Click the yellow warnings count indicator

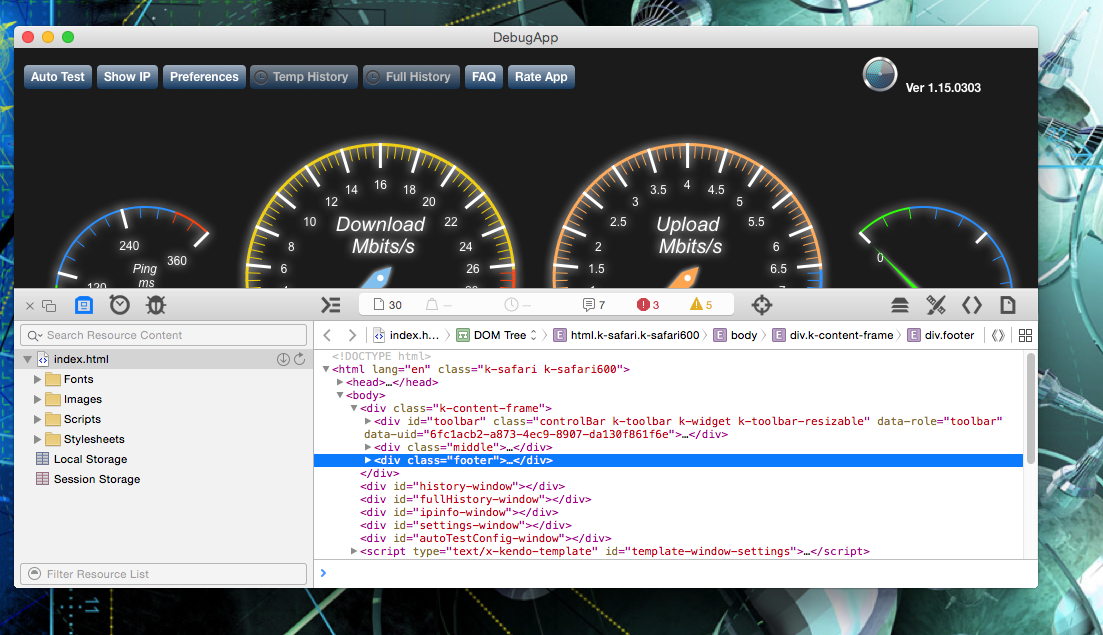[x=701, y=305]
